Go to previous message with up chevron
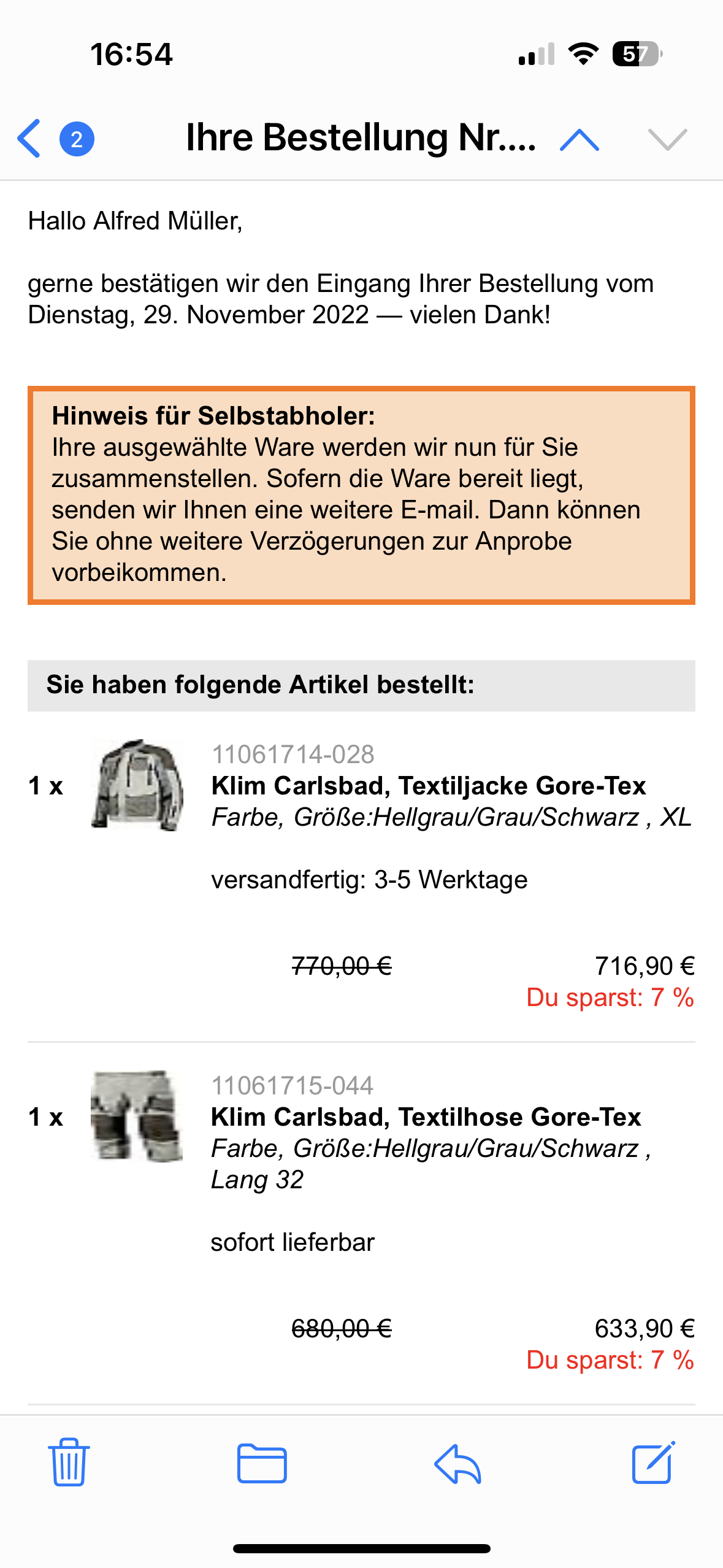Screen dimensions: 723x1568 point(580,140)
